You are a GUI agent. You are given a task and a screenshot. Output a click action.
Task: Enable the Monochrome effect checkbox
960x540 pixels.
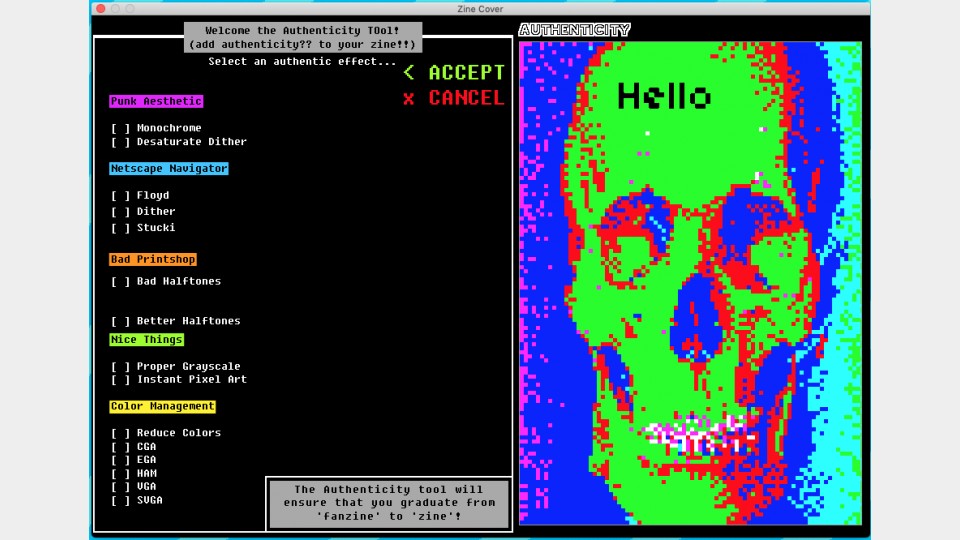point(121,128)
